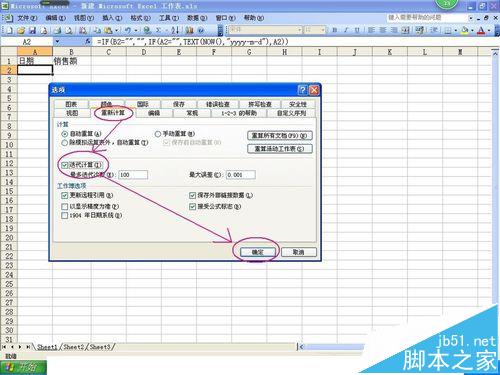Image resolution: width=500 pixels, height=375 pixels.
Task: Switch to the 视图 tab in Options
Action: point(72,113)
